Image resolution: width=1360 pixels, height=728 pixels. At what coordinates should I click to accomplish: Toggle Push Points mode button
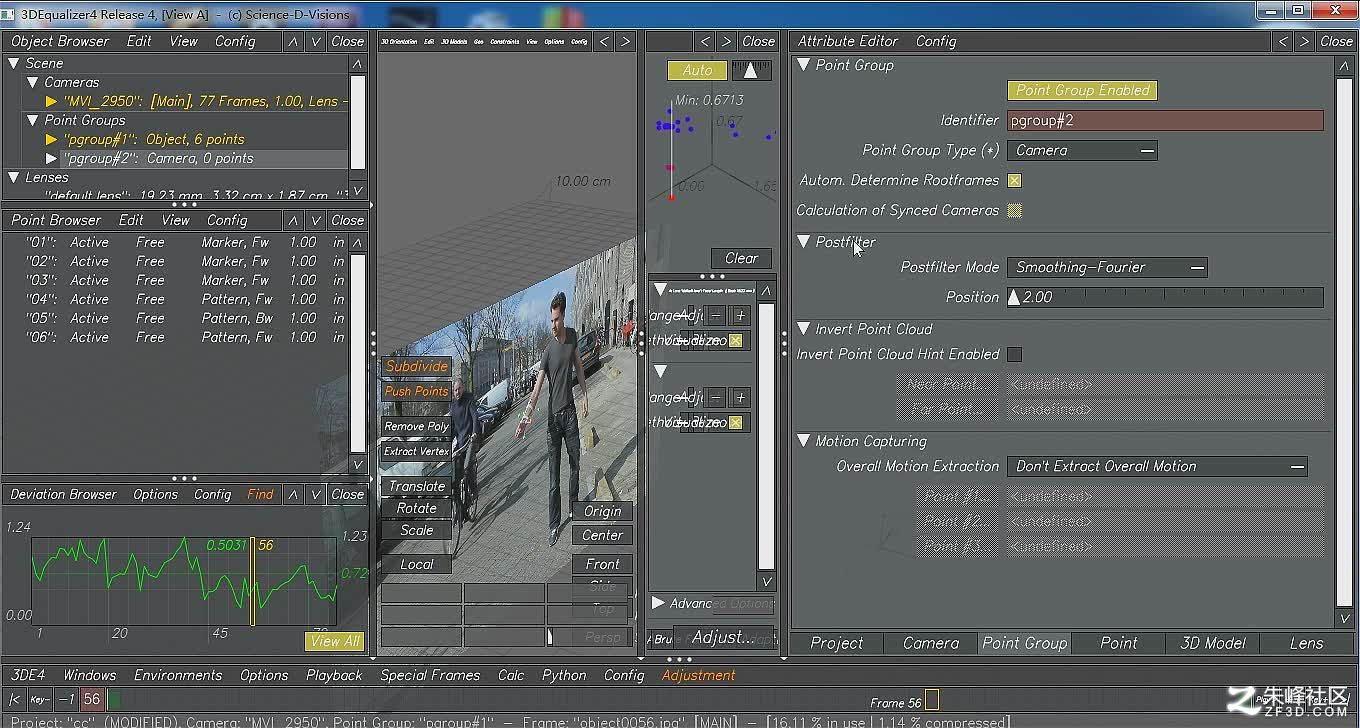coord(417,391)
